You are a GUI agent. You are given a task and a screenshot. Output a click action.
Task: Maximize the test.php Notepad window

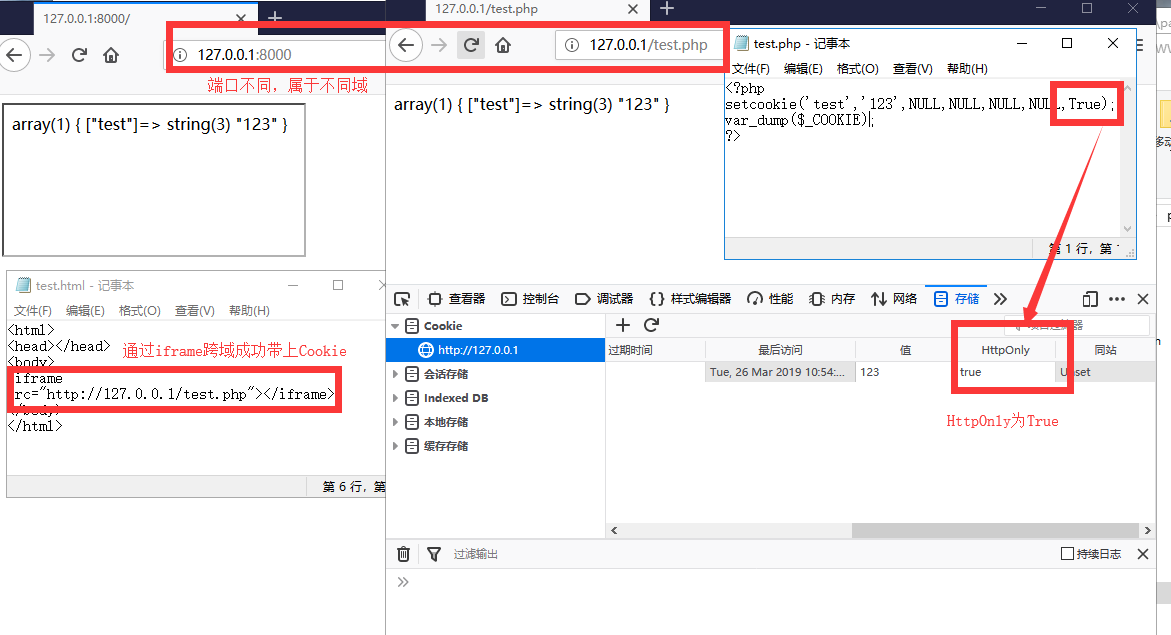1067,43
